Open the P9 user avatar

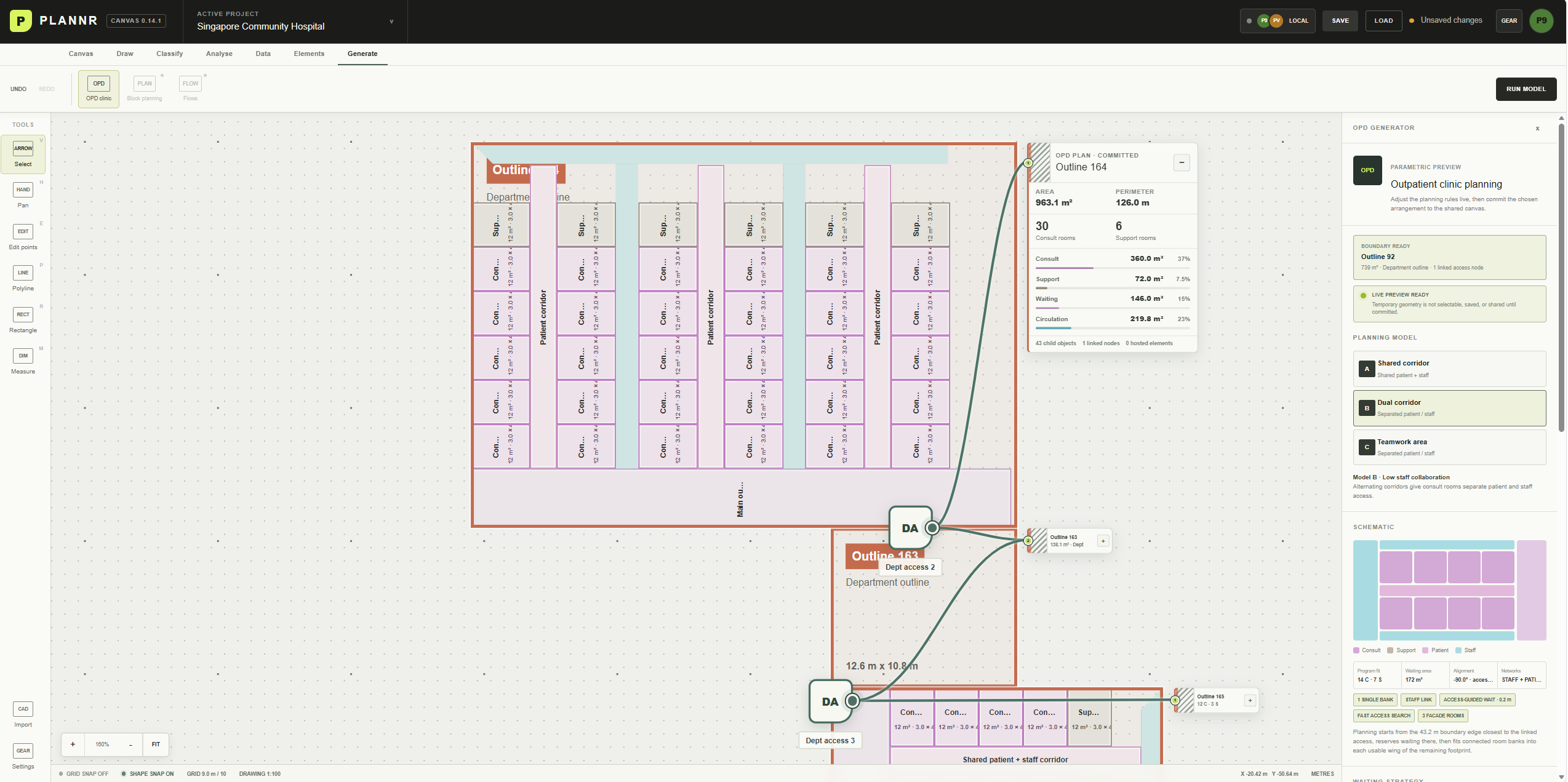(x=1542, y=21)
